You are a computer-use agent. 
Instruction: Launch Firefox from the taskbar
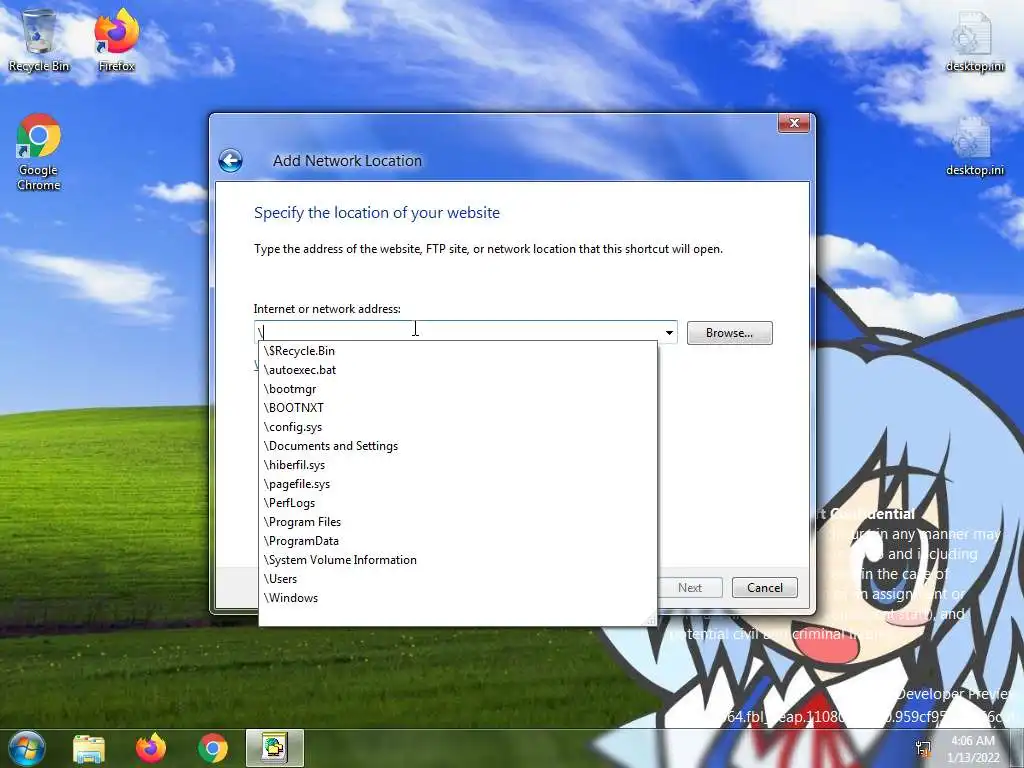click(x=151, y=748)
